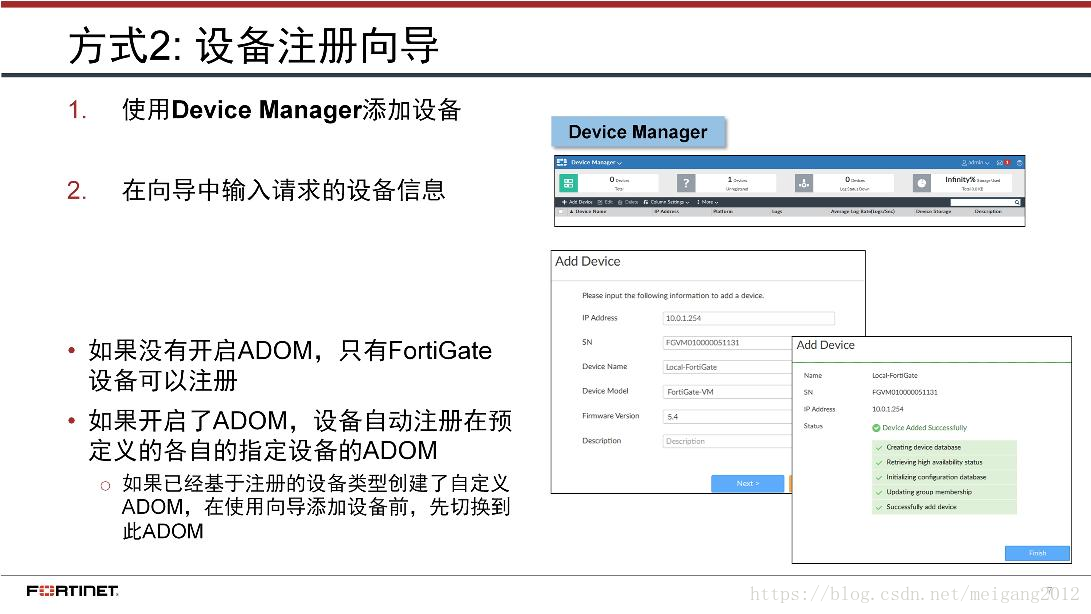Screen dimensions: 1091x614
Task: Click 'Updating group membership' row
Action: click(x=944, y=492)
